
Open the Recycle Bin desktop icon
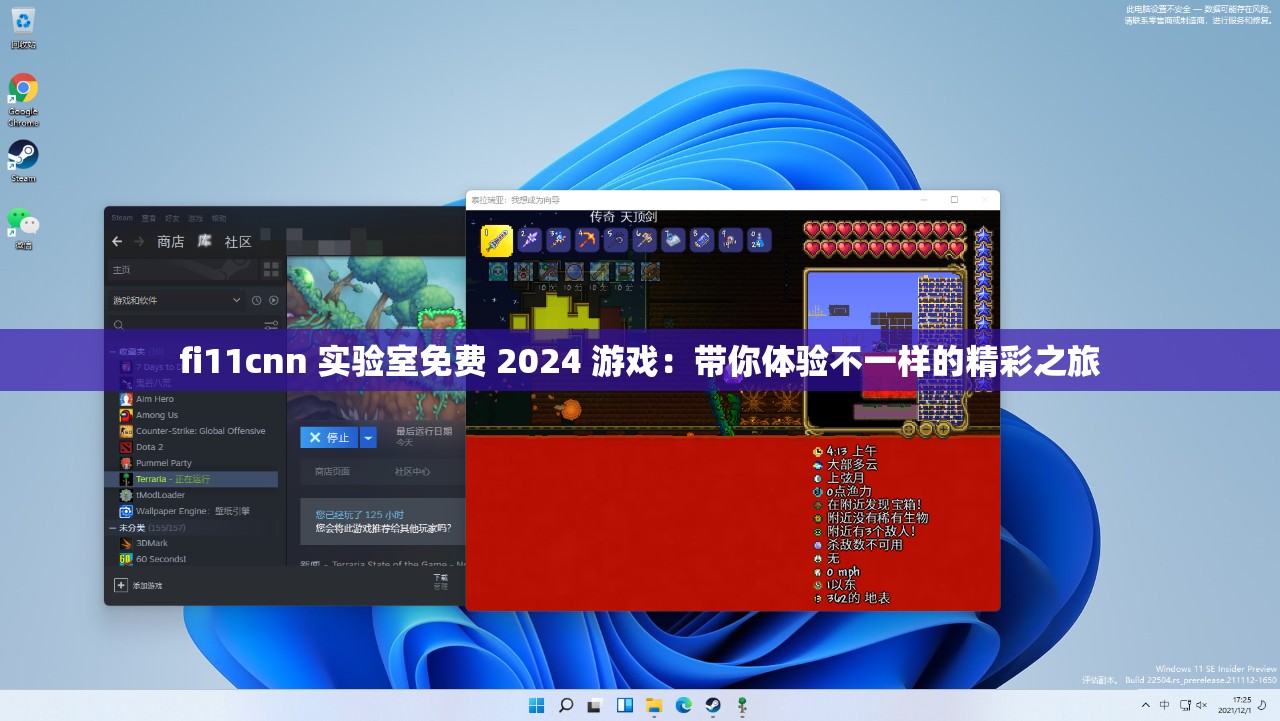(23, 28)
